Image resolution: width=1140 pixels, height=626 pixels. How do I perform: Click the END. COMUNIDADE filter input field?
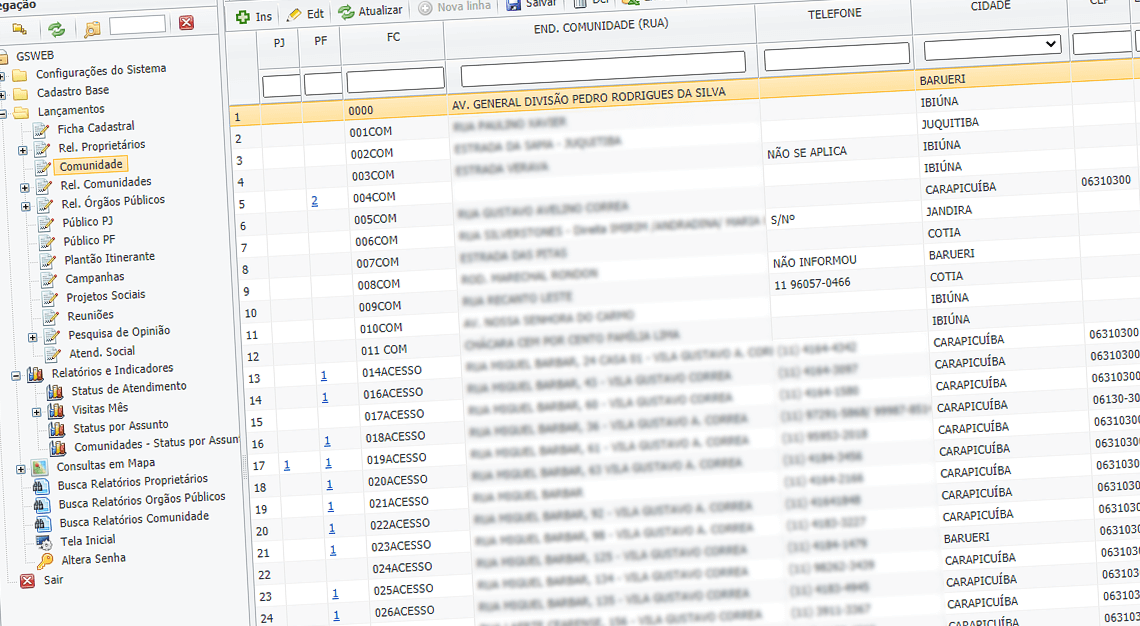coord(603,63)
